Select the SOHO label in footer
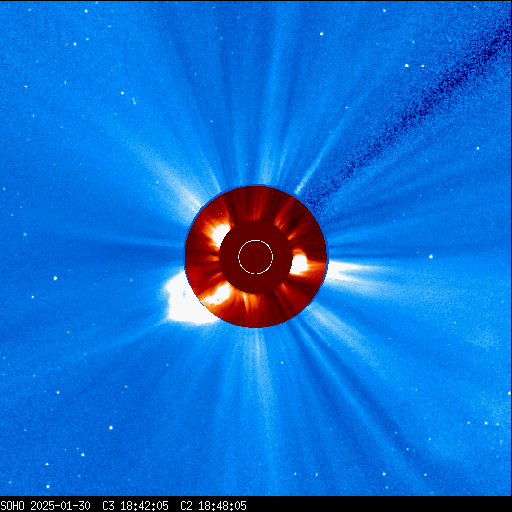512x512 pixels. pos(12,506)
